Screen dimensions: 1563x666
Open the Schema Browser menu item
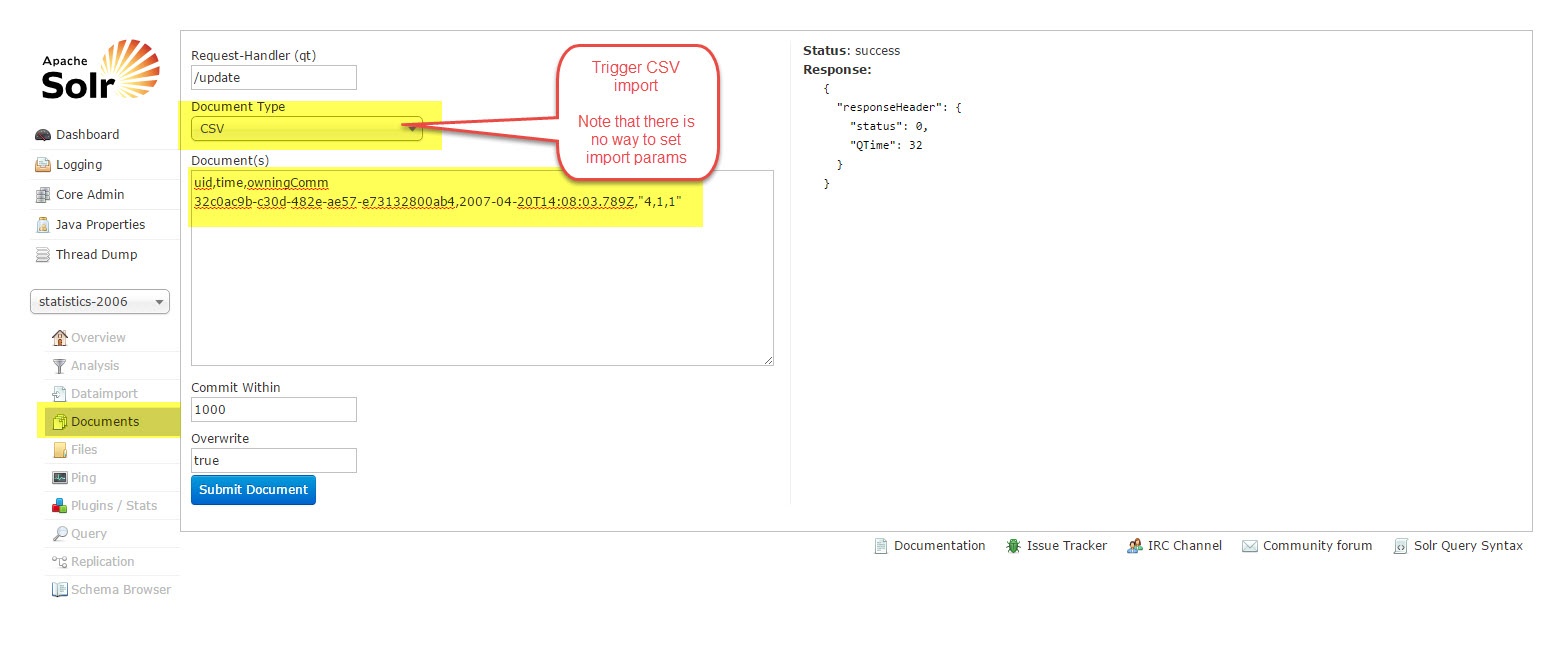point(120,590)
